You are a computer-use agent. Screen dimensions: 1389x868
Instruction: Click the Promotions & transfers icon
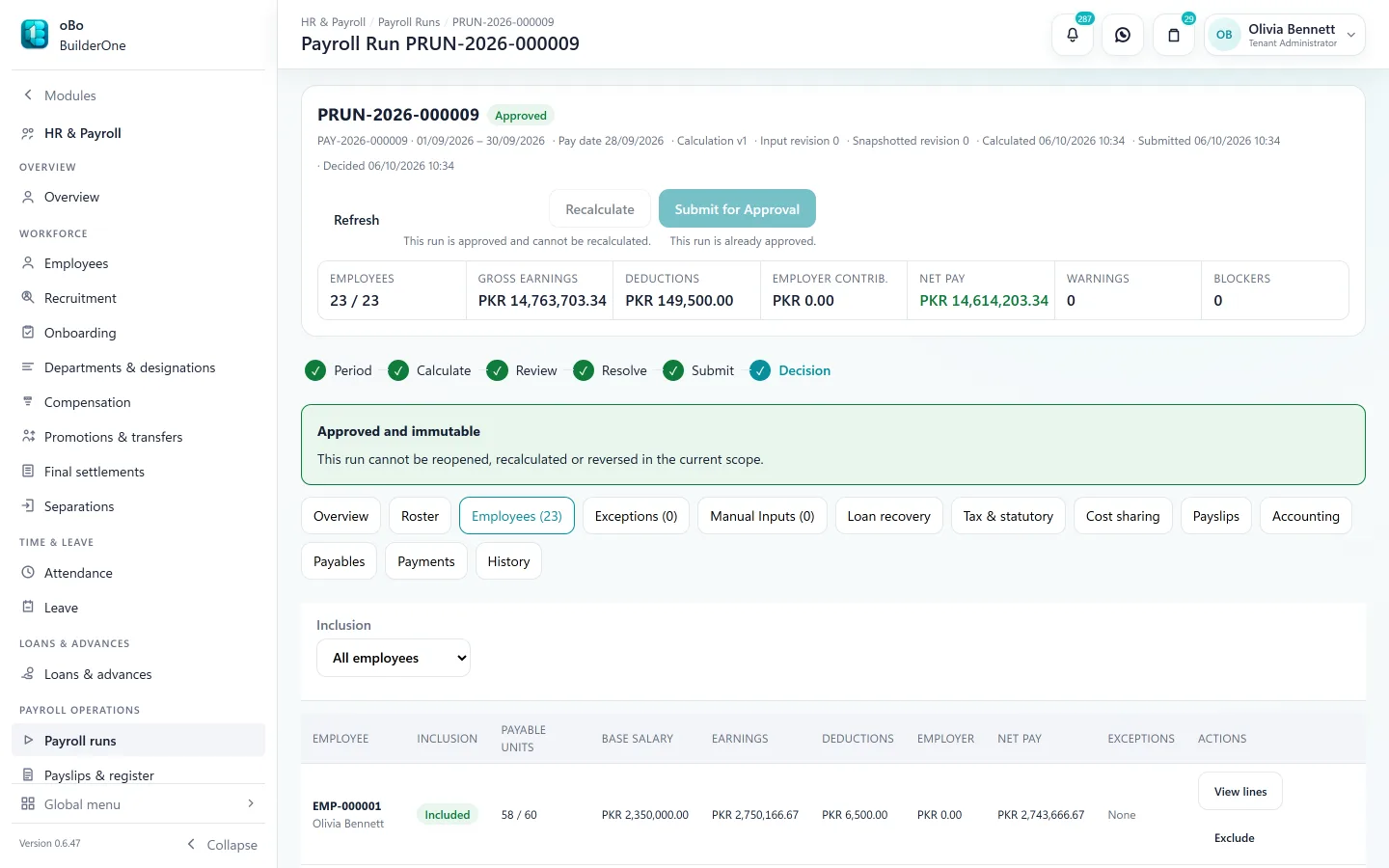click(28, 437)
